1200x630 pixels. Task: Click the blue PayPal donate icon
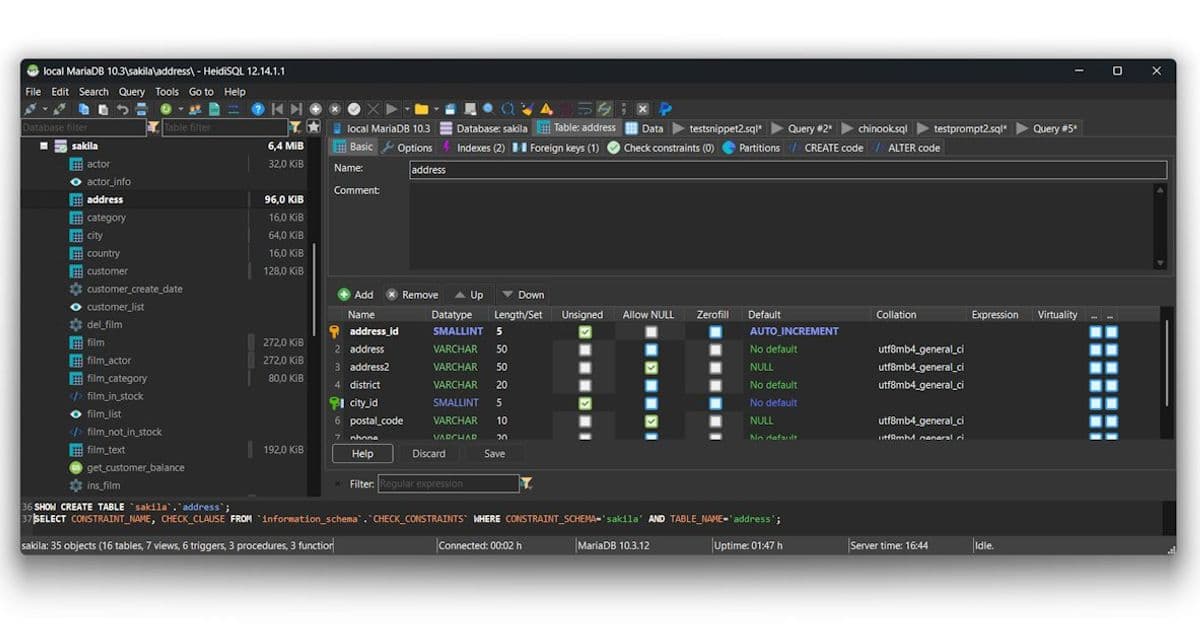pyautogui.click(x=665, y=109)
